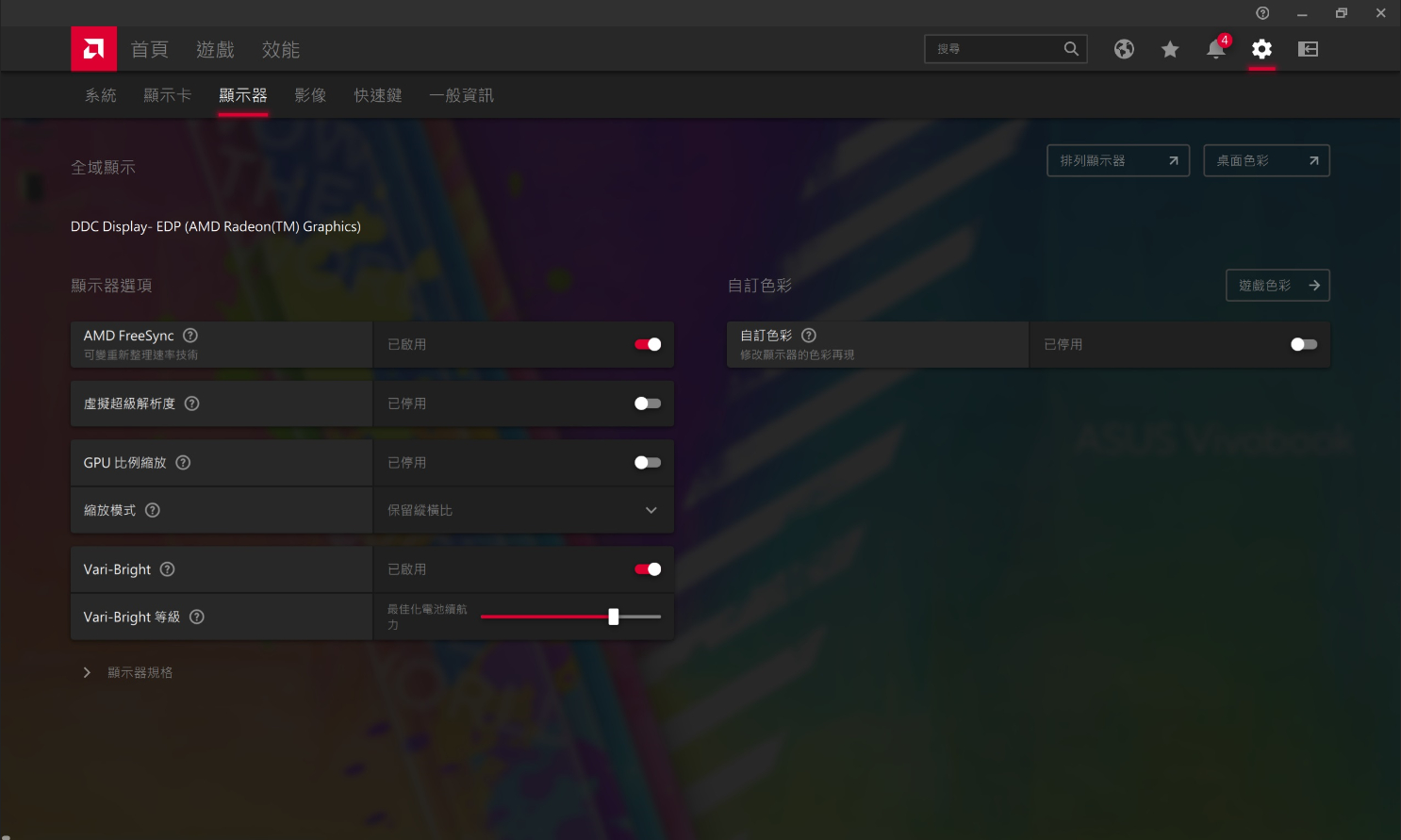1401x840 pixels.
Task: Turn off the Vari-Bright toggle
Action: tap(648, 569)
